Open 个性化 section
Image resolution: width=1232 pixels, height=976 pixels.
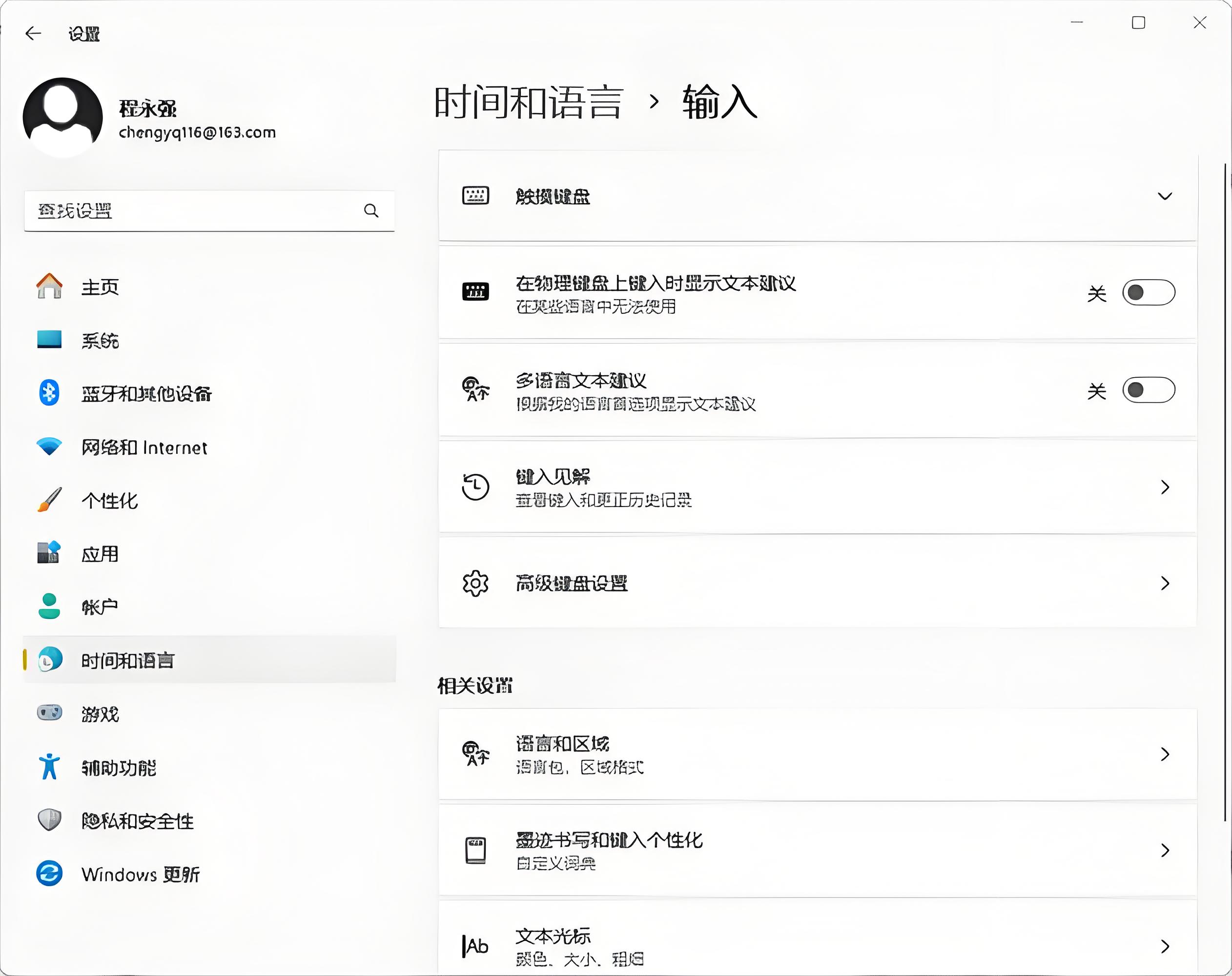tap(110, 501)
